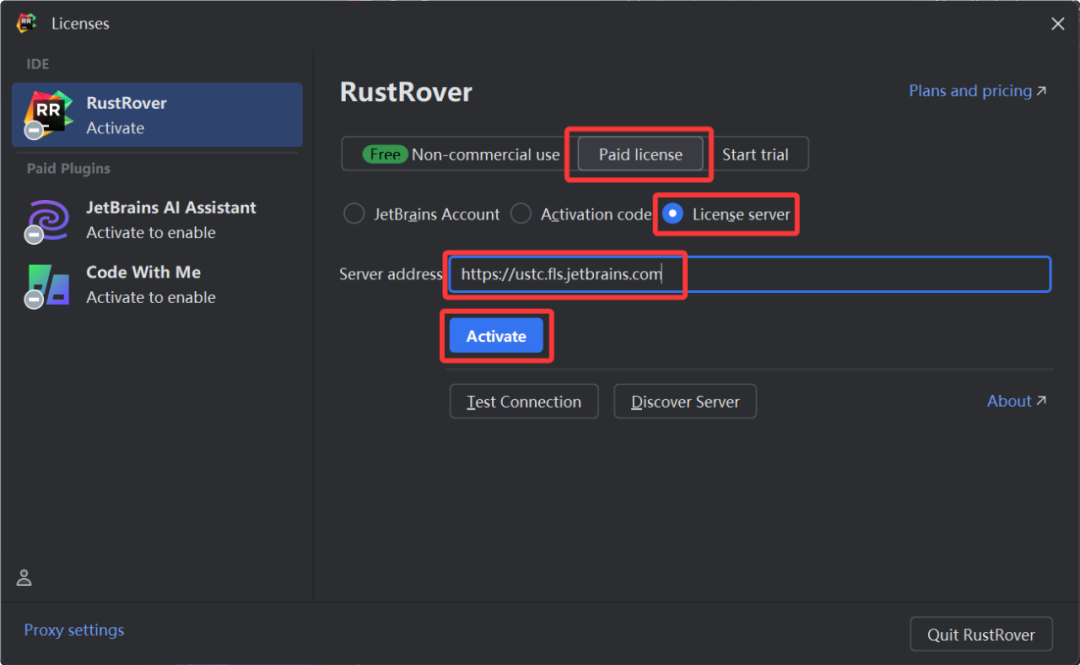Select the RustRover Activate entry in the sidebar
The image size is (1080, 665).
click(157, 115)
